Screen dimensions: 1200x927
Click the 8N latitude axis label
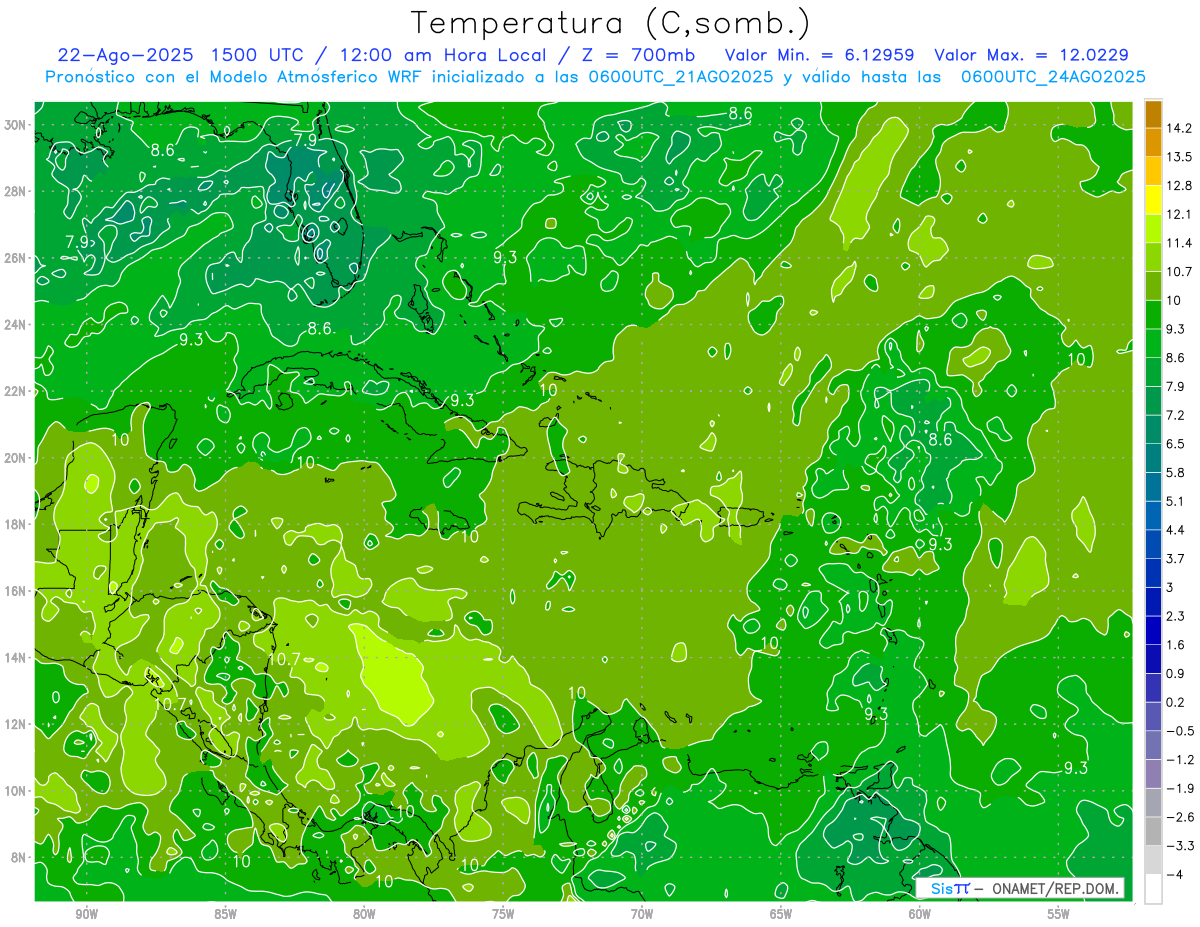[20, 858]
